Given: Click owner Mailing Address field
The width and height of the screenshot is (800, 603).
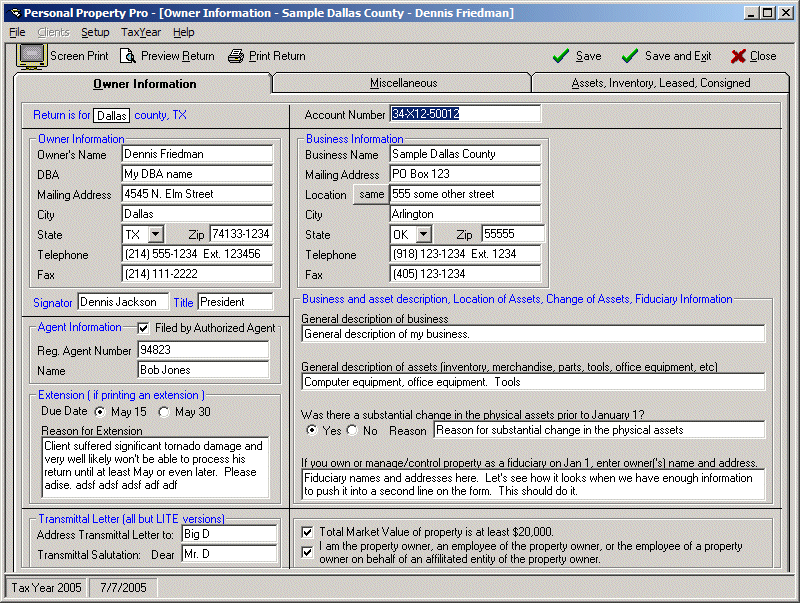Looking at the screenshot, I should (197, 194).
